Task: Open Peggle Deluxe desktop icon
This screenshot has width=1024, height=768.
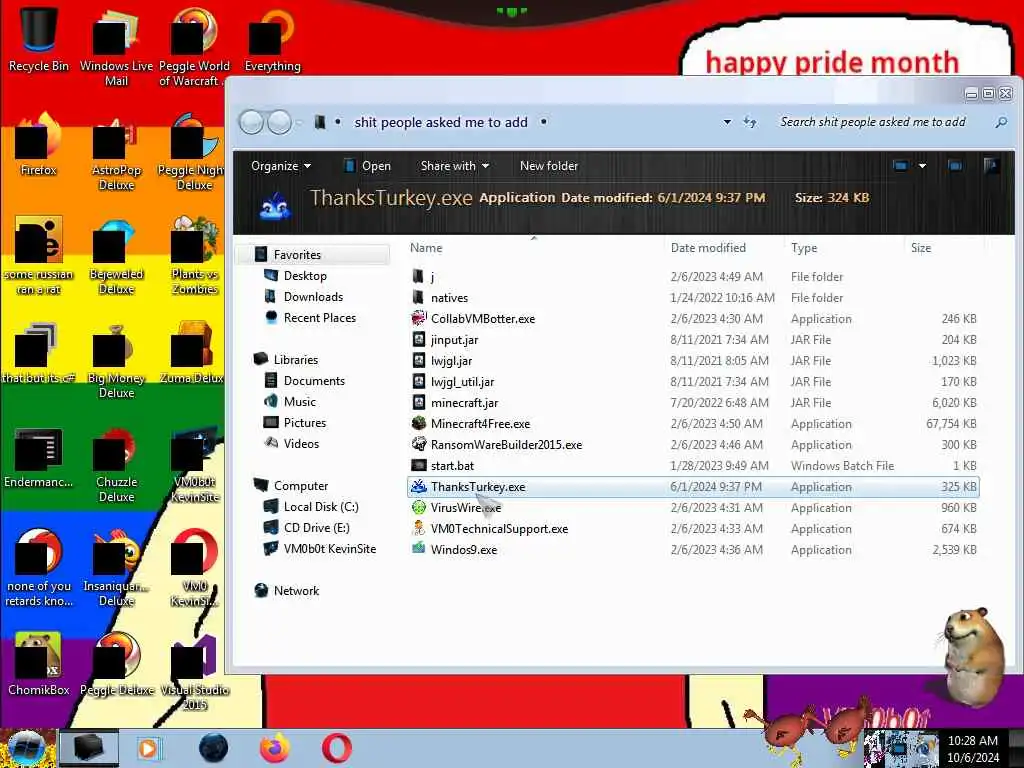Action: [116, 664]
